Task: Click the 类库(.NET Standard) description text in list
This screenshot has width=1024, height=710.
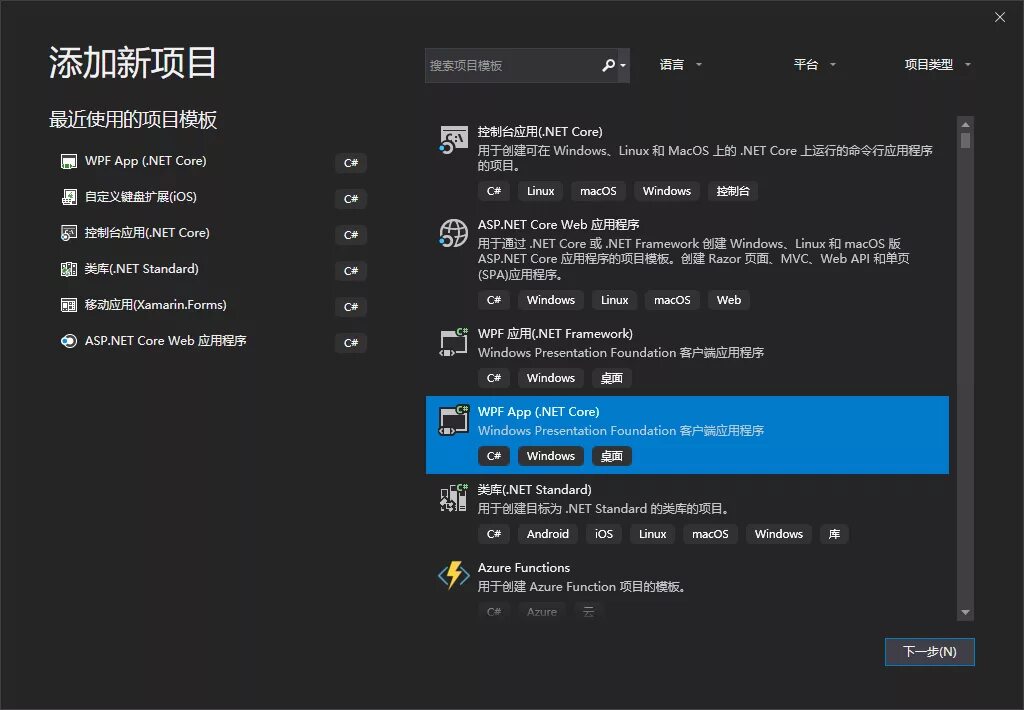Action: (604, 509)
